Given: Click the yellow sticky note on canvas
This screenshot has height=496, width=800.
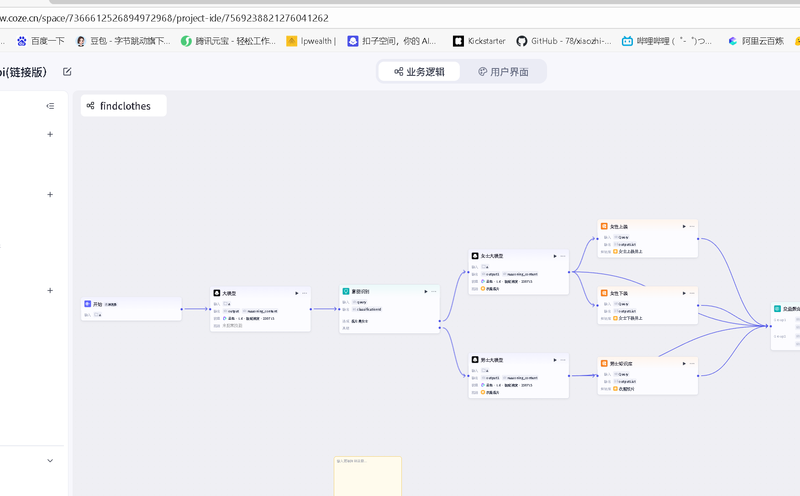Looking at the screenshot, I should tap(368, 477).
